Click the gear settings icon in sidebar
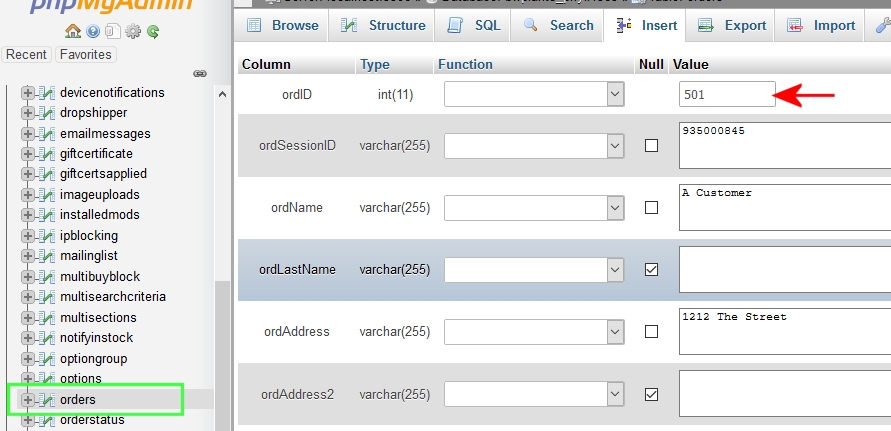This screenshot has height=431, width=891. [x=133, y=32]
